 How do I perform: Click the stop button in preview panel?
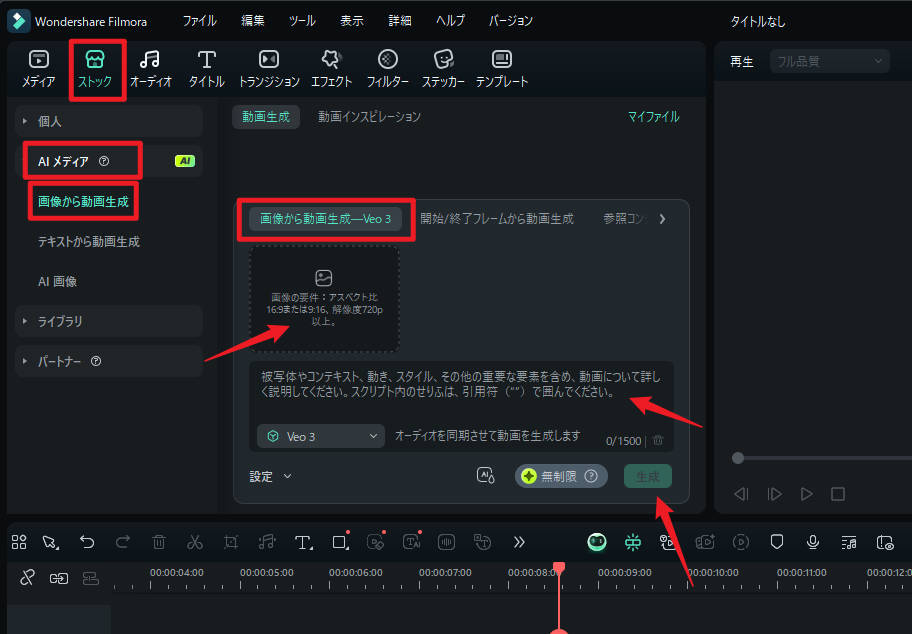838,494
